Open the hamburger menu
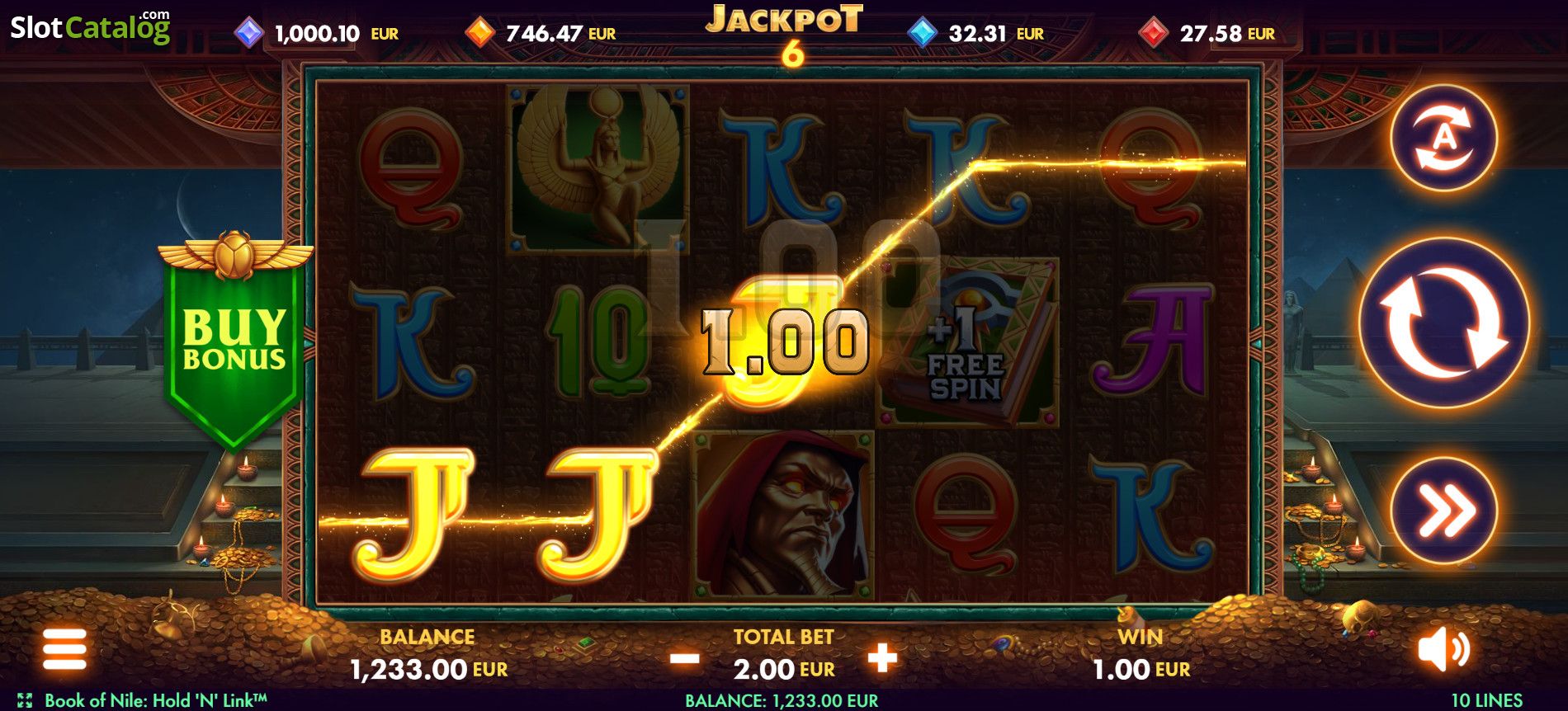 coord(64,650)
